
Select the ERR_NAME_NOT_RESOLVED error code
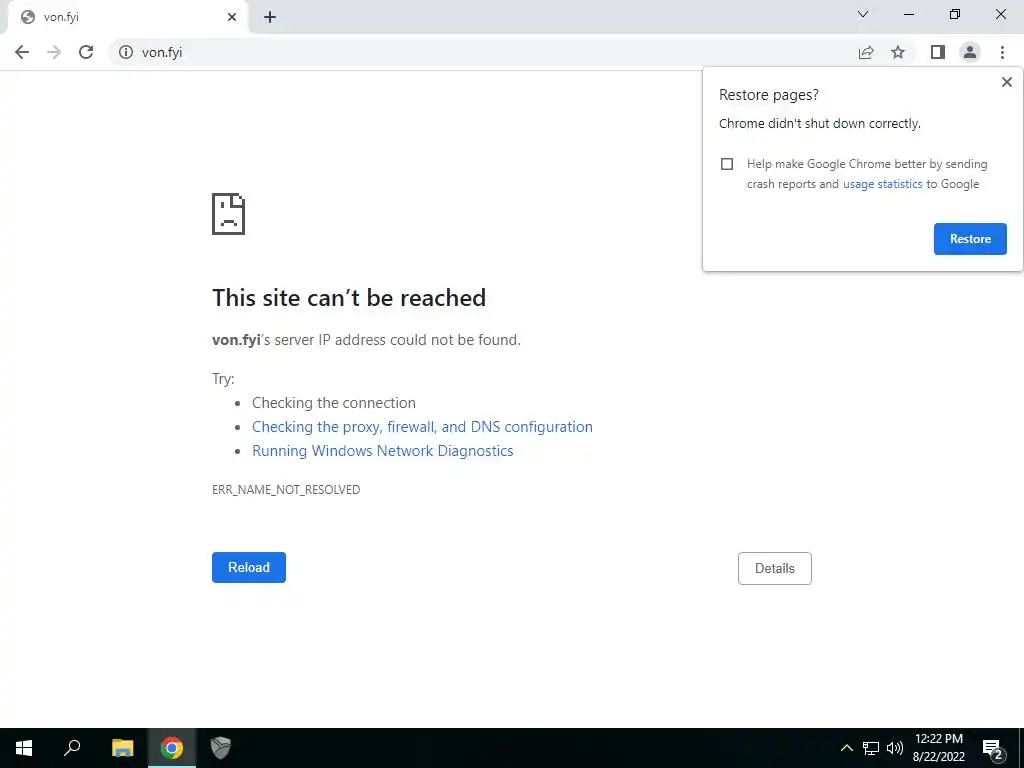click(286, 490)
